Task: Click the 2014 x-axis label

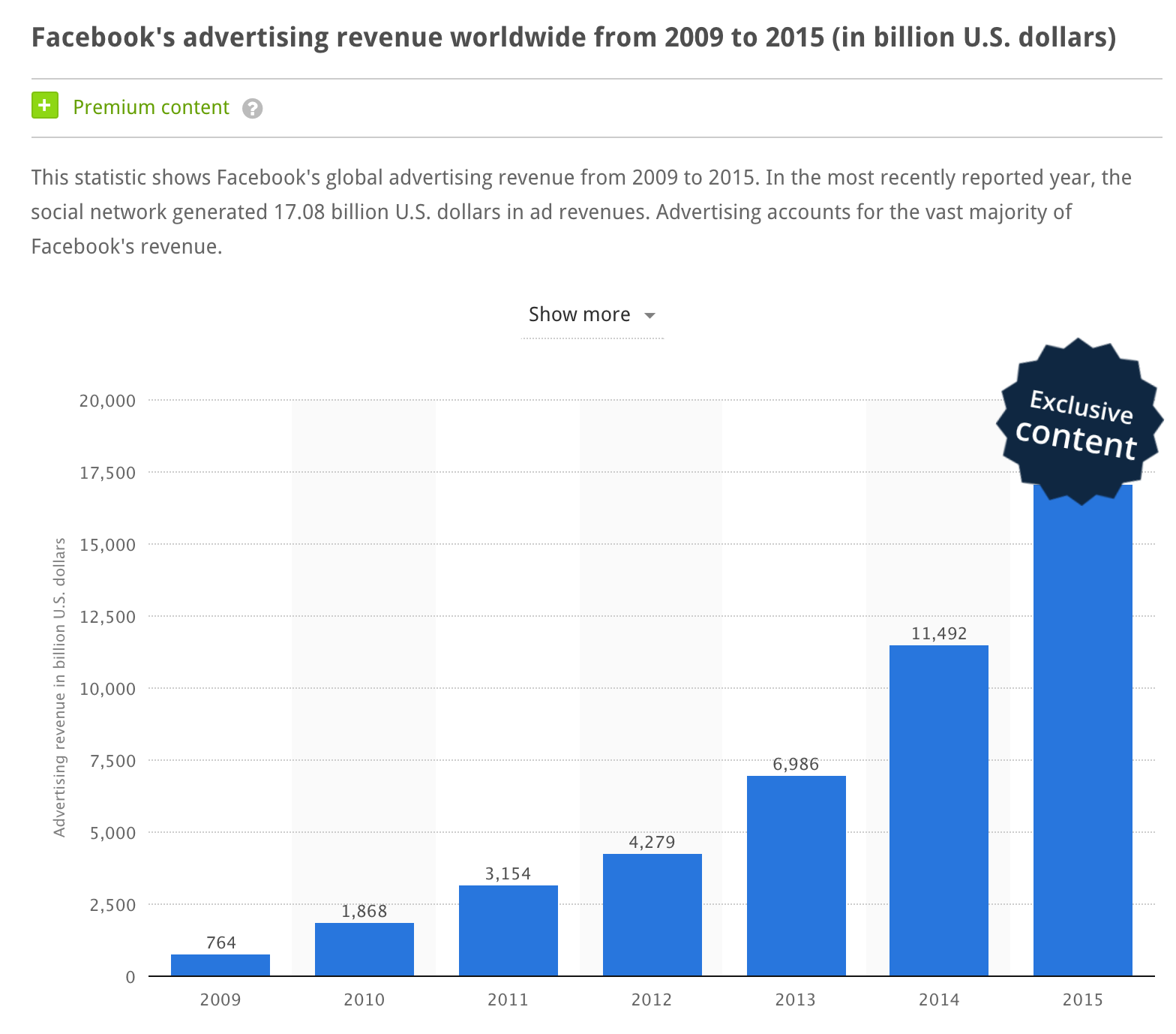Action: click(x=940, y=999)
